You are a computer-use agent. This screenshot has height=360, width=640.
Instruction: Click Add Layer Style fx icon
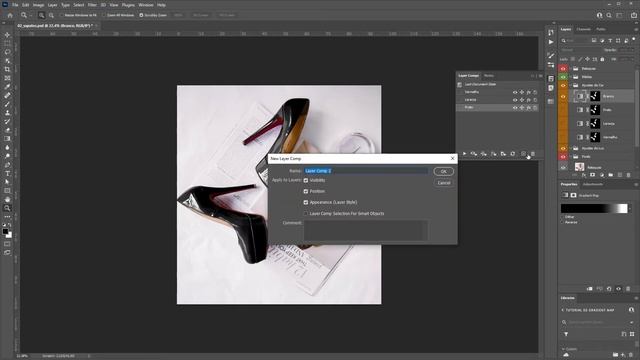[584, 175]
